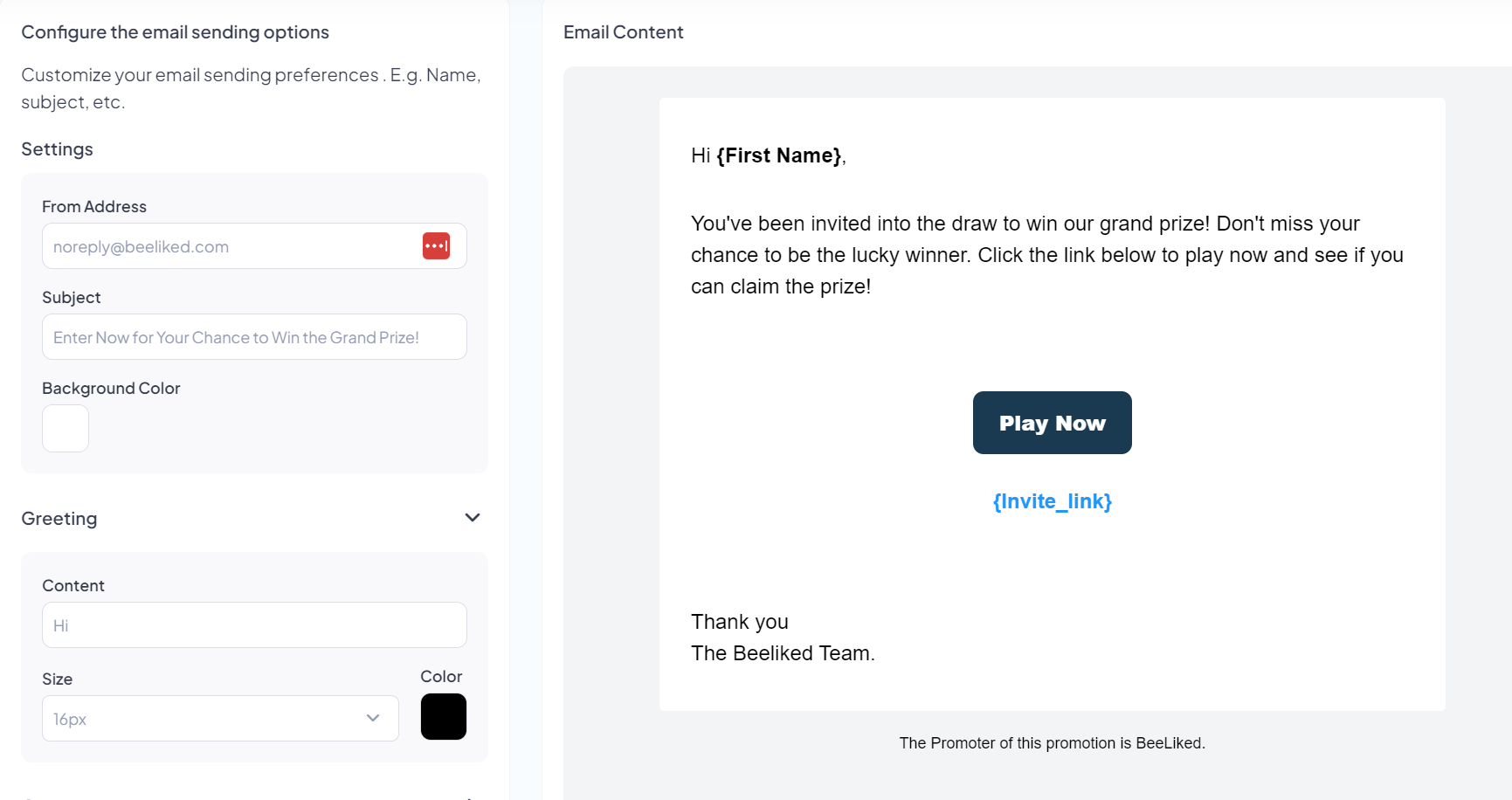Click the red password manager icon
Screen dimensions: 1512x800
point(436,246)
